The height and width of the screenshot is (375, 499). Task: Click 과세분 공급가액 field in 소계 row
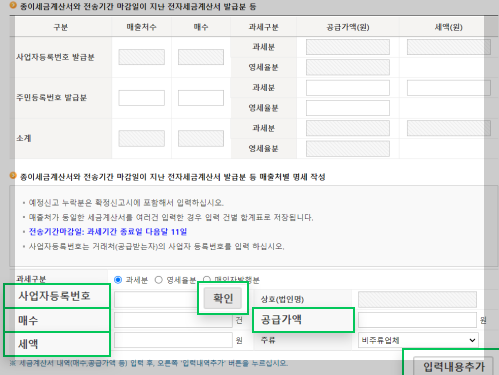pos(348,128)
